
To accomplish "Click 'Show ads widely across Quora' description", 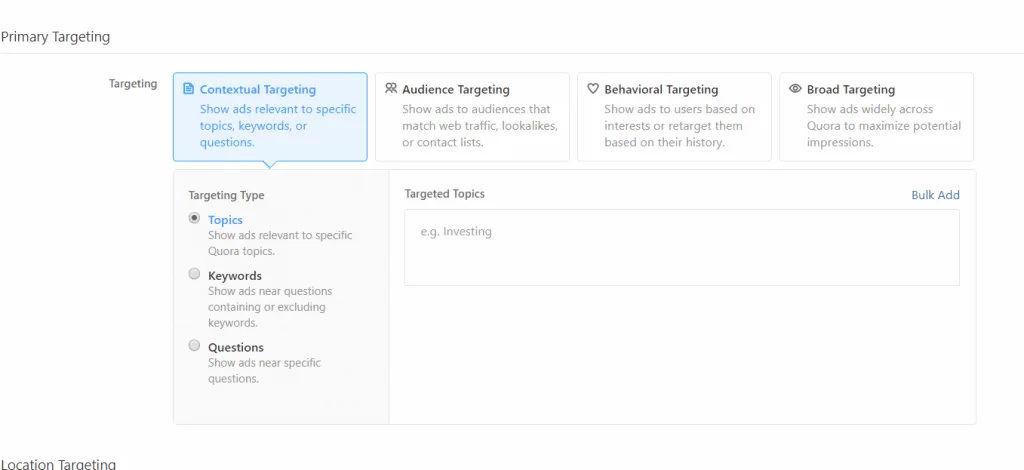I will click(884, 125).
